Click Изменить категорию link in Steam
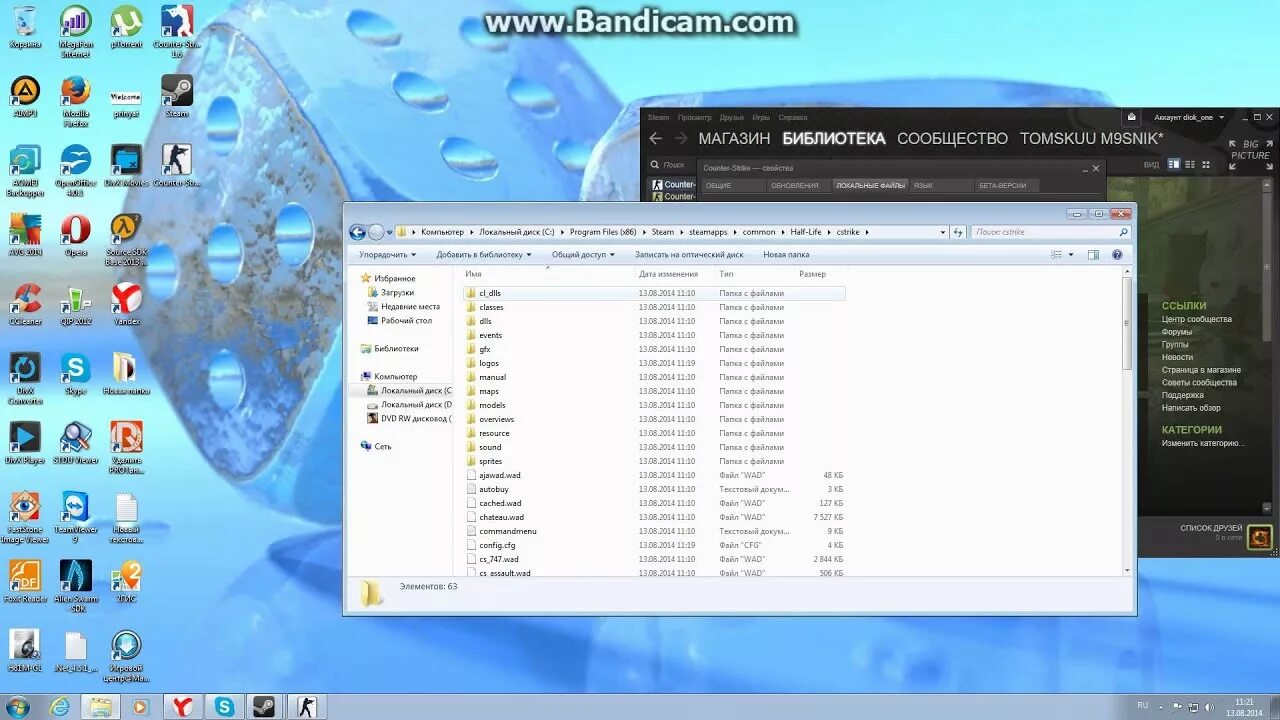1280x720 pixels. [x=1202, y=443]
